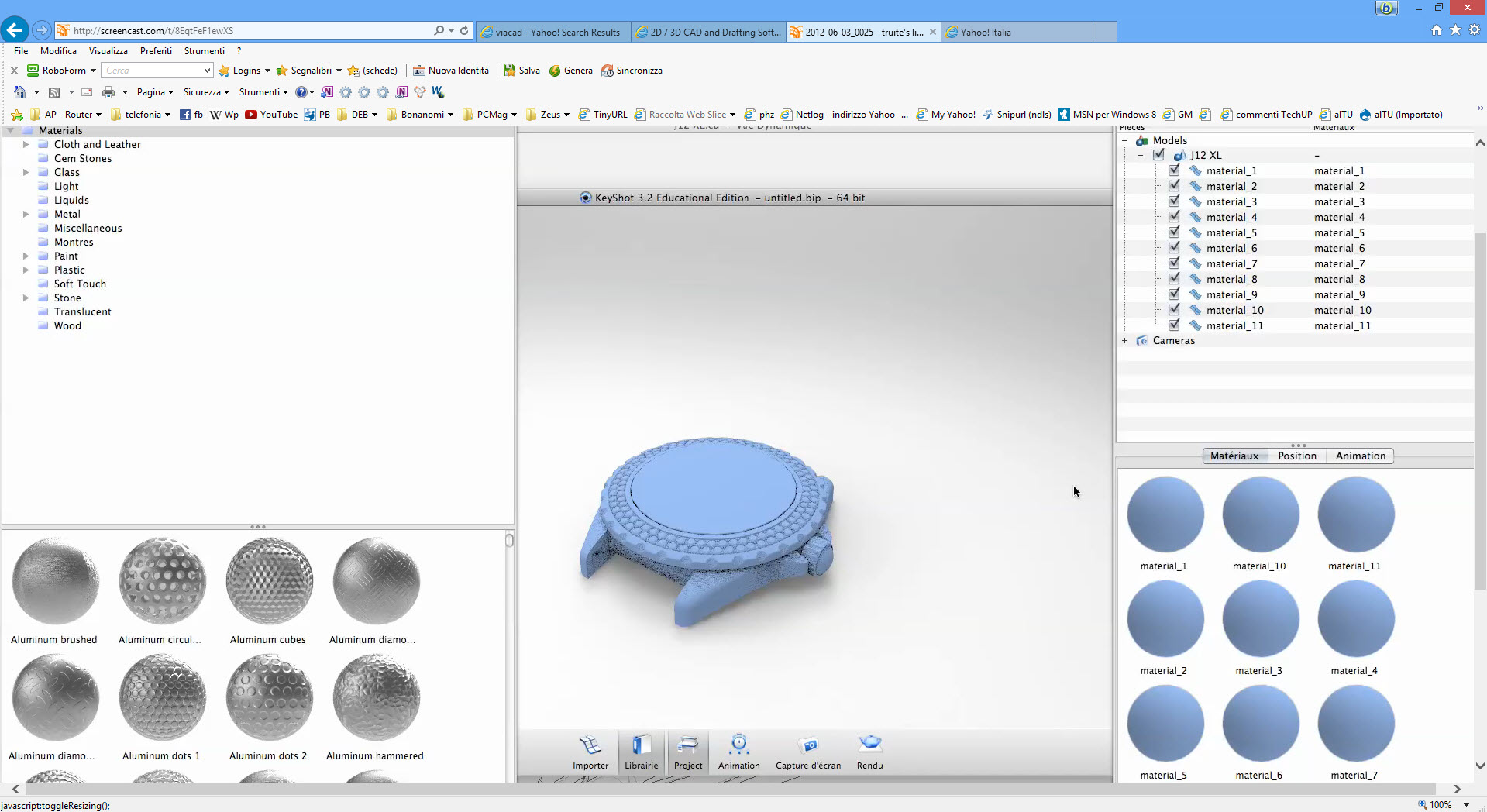Toggle visibility checkbox for material_2 part

coord(1174,186)
